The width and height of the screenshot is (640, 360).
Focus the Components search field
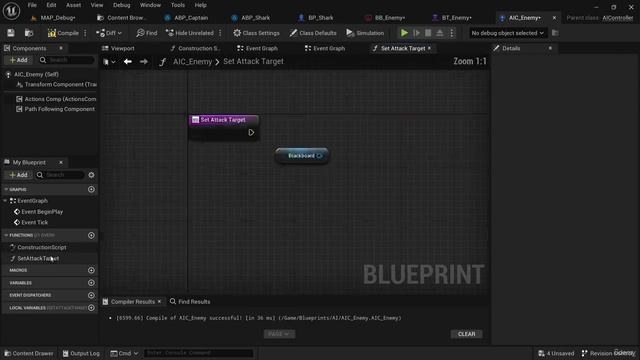pos(67,60)
